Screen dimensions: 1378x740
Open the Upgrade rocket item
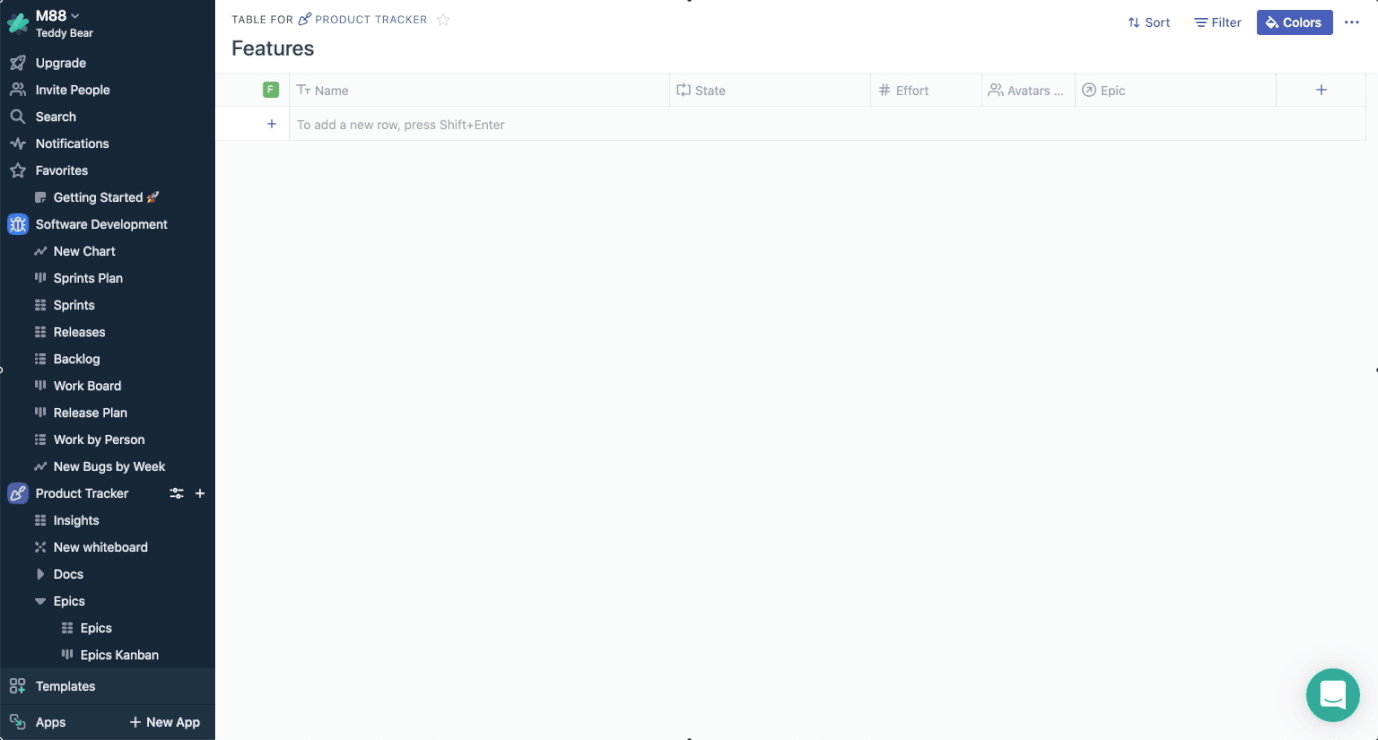pos(60,63)
